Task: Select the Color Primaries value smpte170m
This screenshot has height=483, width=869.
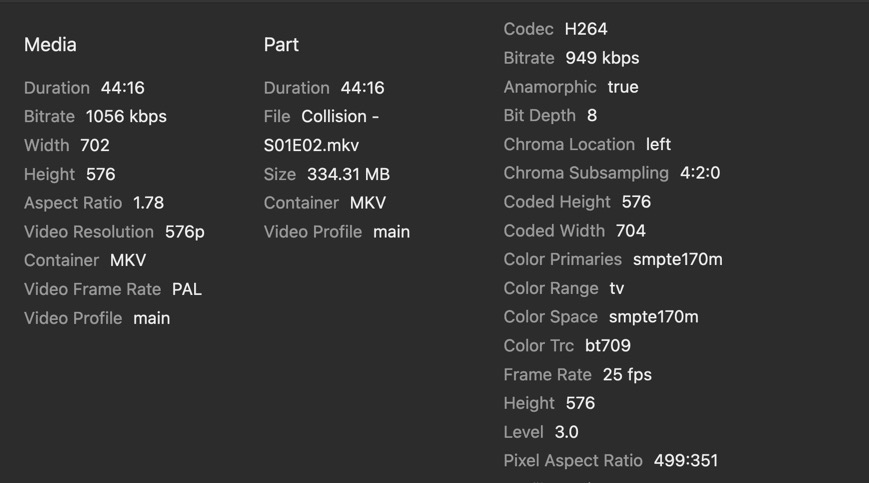Action: pos(678,260)
